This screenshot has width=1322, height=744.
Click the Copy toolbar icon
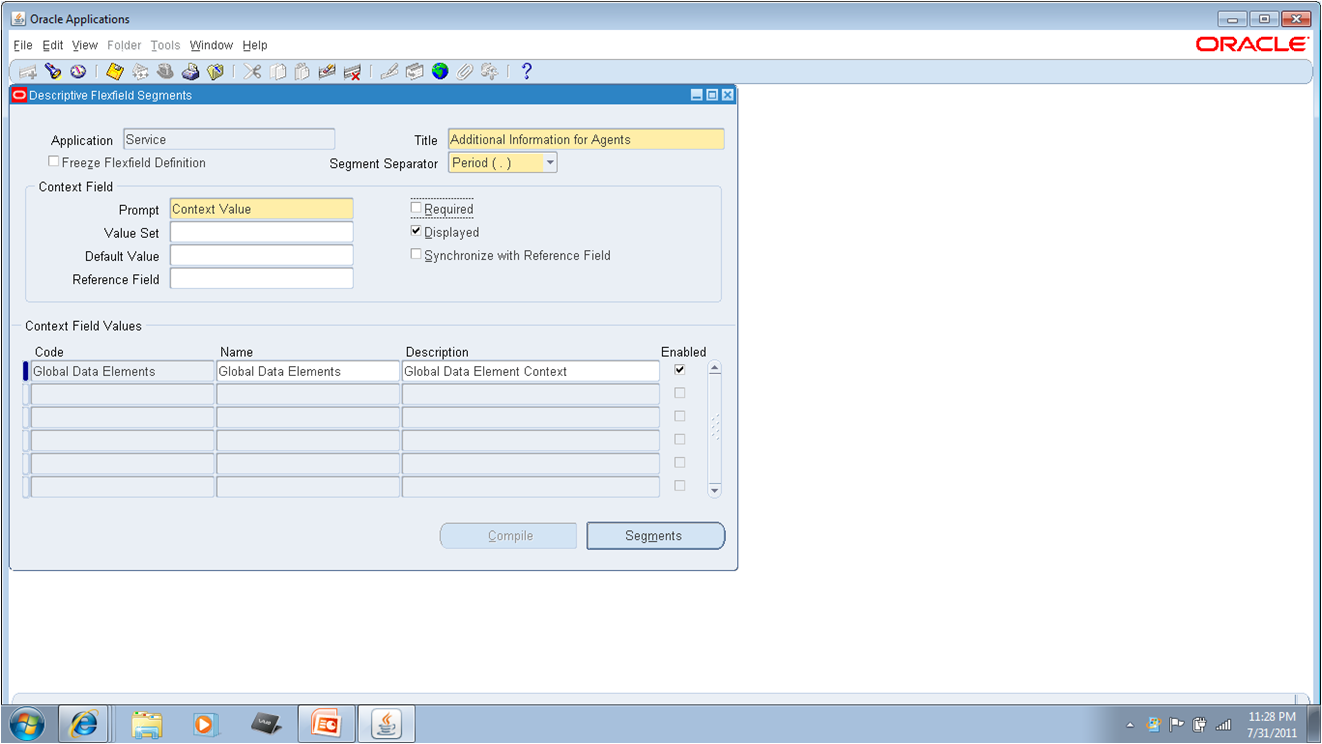click(278, 72)
